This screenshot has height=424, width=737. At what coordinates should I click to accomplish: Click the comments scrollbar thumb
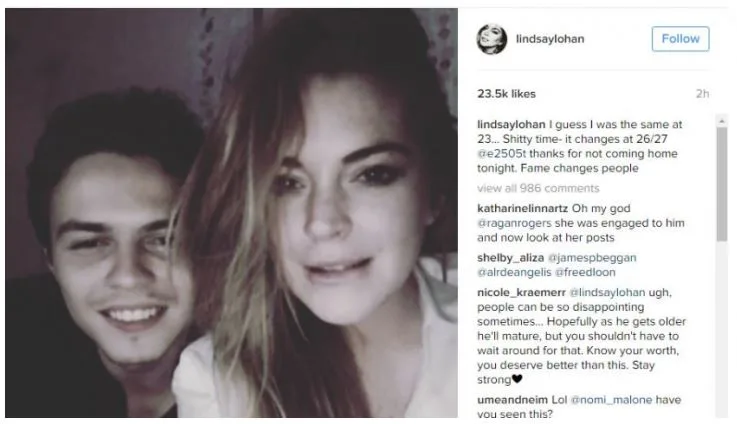(721, 184)
